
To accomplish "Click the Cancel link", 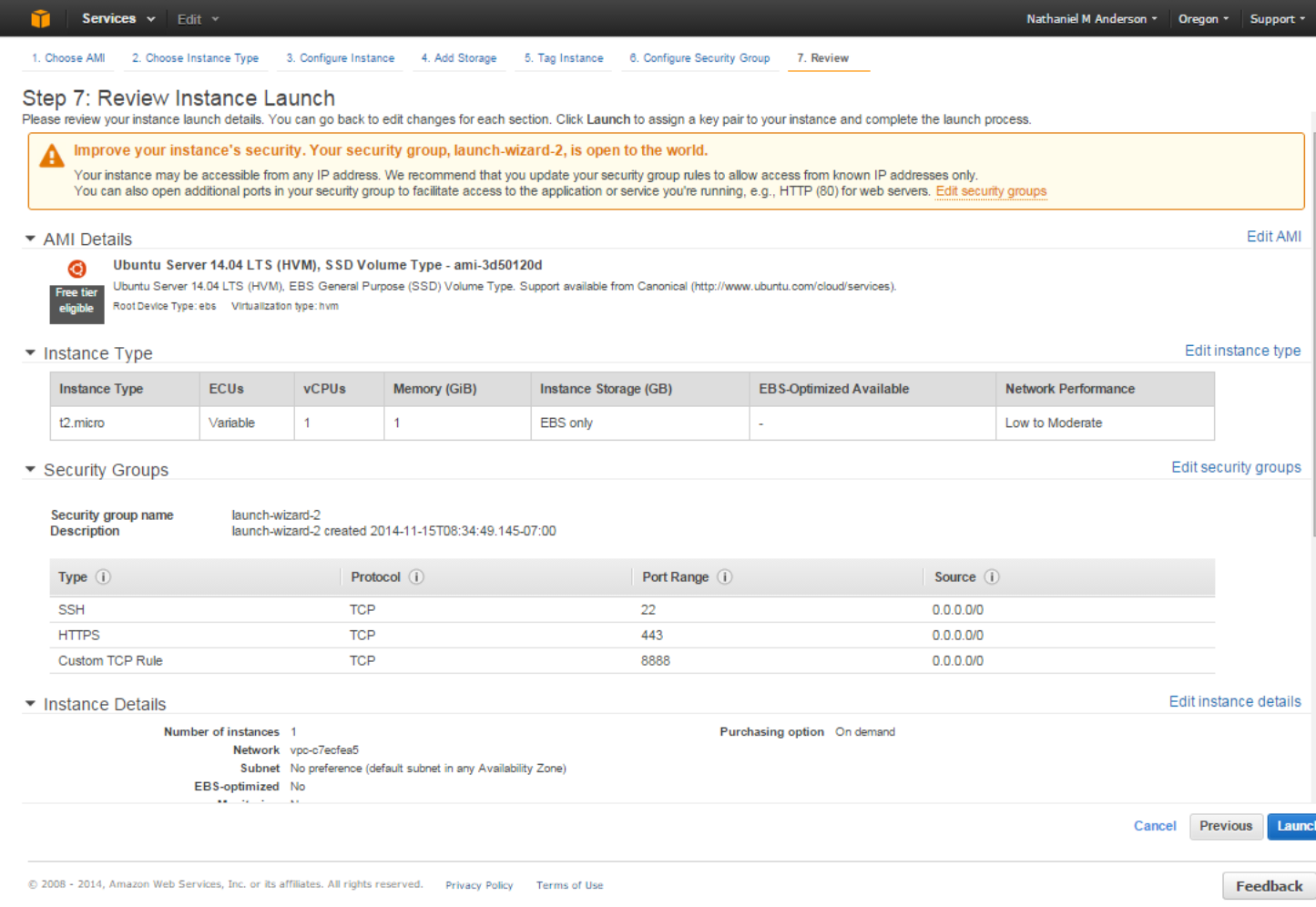I will (1155, 826).
